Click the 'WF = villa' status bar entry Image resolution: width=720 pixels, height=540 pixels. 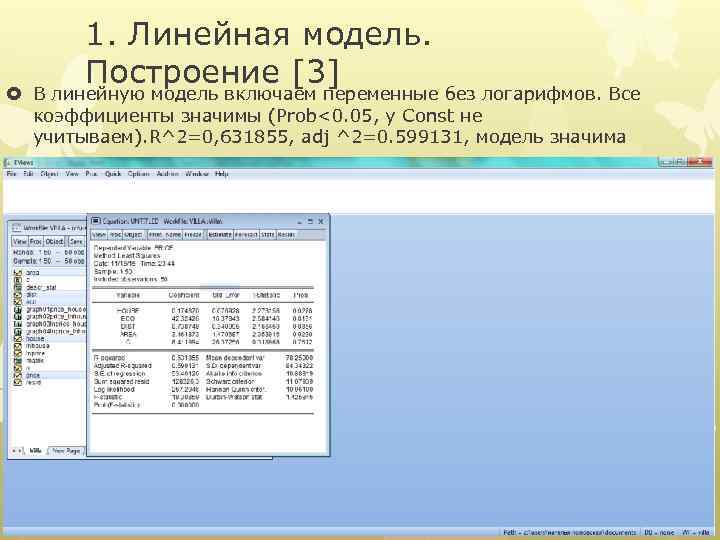696,533
